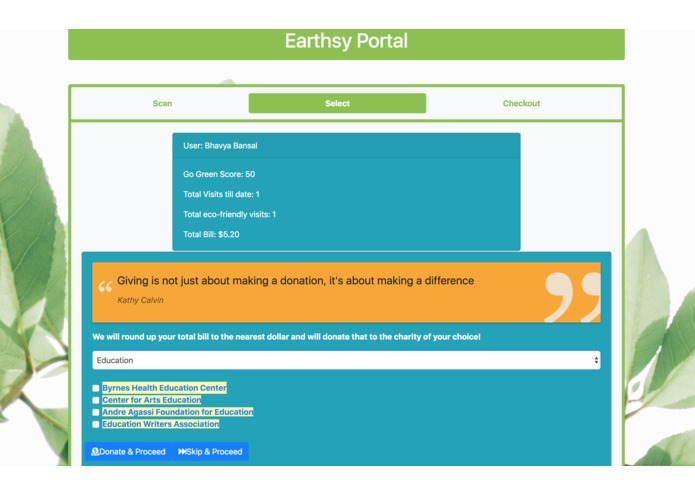The image size is (695, 494).
Task: Click the Total Bill: $5.20 line
Action: pyautogui.click(x=211, y=234)
